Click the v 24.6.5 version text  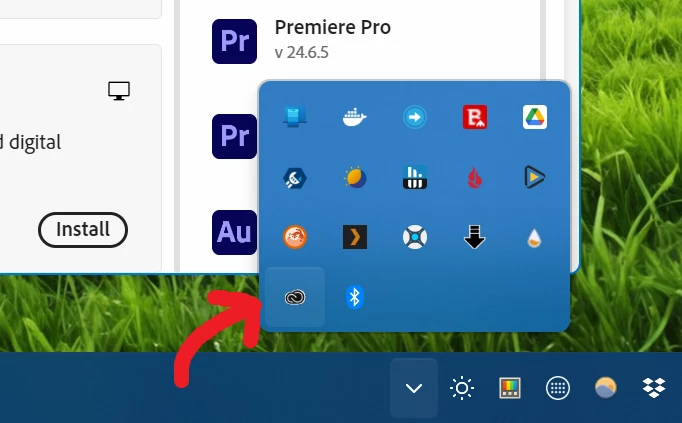click(301, 53)
